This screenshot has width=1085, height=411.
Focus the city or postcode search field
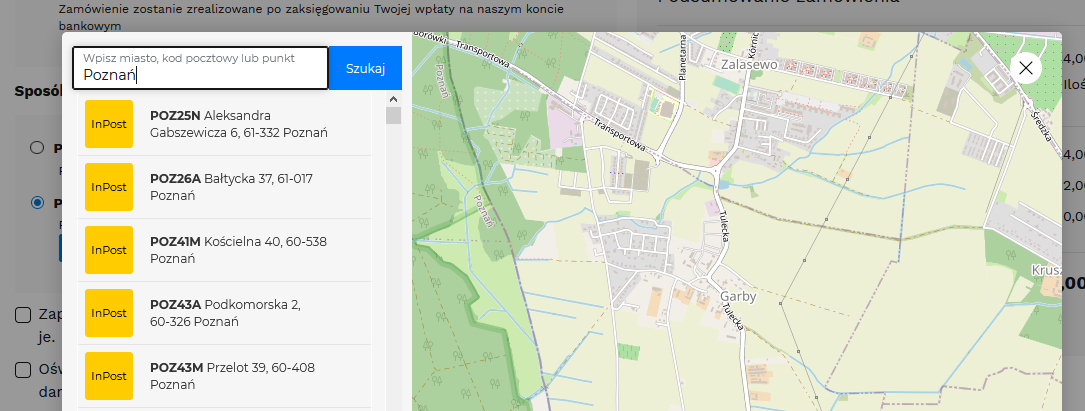click(200, 67)
